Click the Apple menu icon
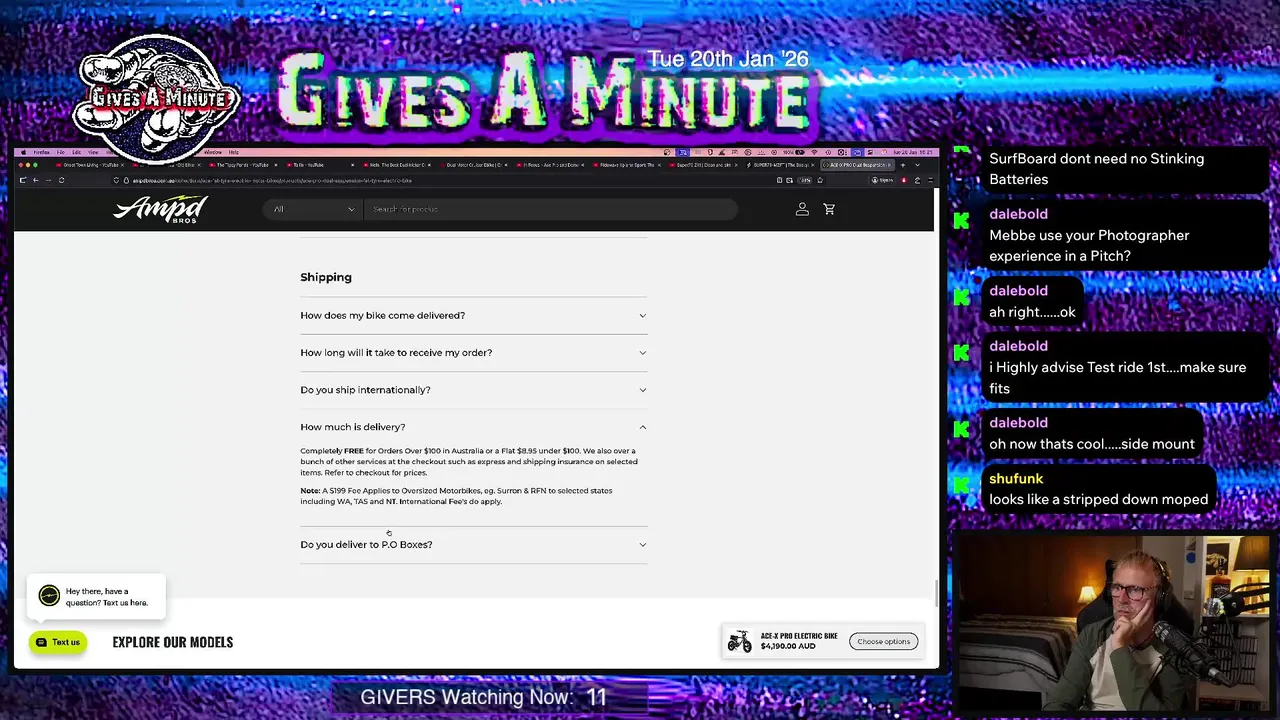This screenshot has width=1280, height=720. tap(23, 152)
